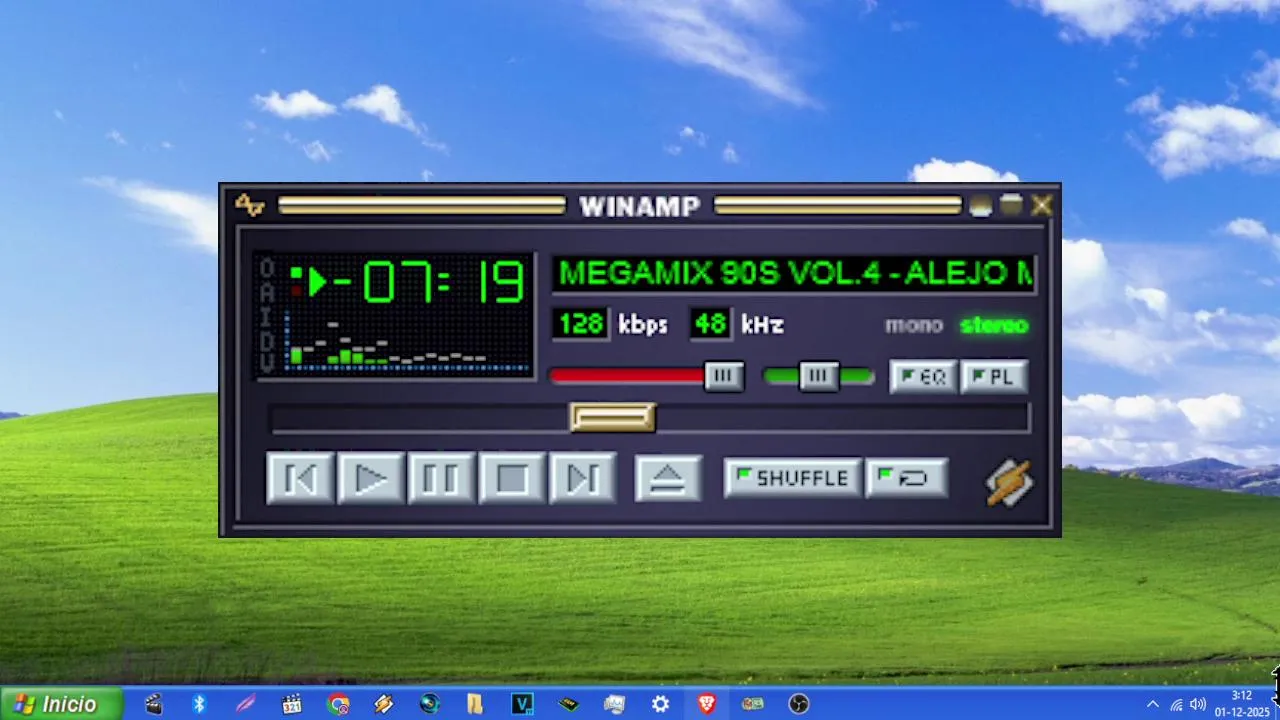Click the mono indicator
This screenshot has height=720, width=1280.
tap(914, 325)
